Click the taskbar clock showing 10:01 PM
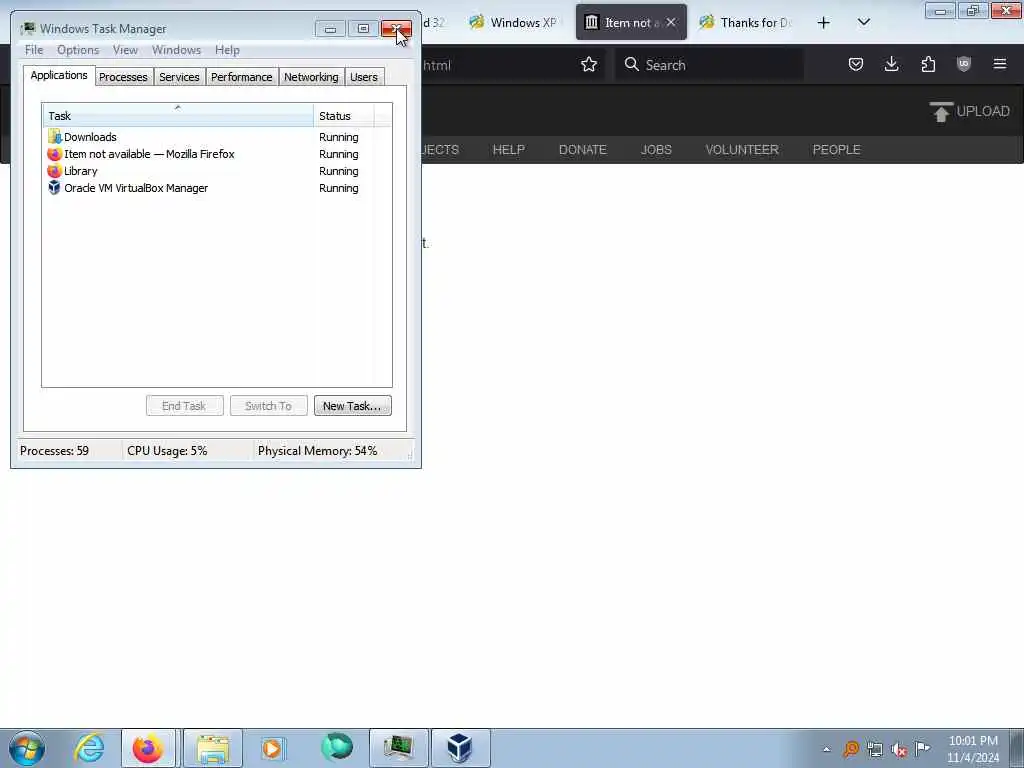Image resolution: width=1024 pixels, height=768 pixels. 973,749
